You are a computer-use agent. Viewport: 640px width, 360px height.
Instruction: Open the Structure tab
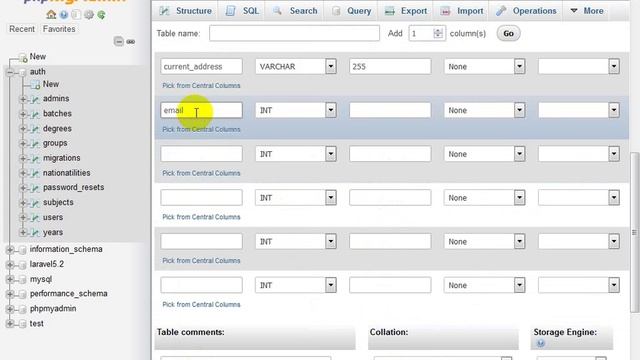(186, 11)
